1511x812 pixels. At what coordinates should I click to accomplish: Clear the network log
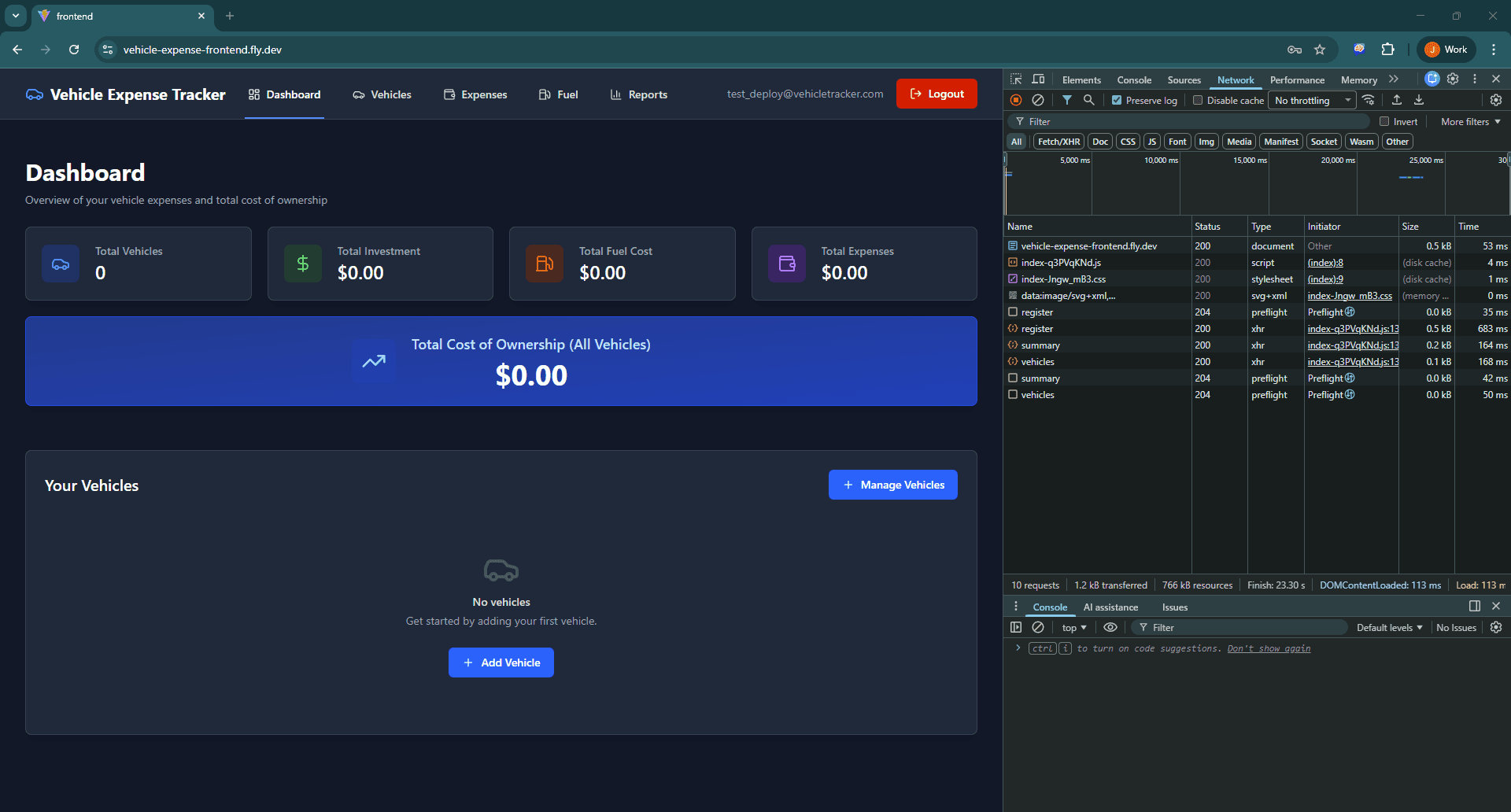(1037, 100)
